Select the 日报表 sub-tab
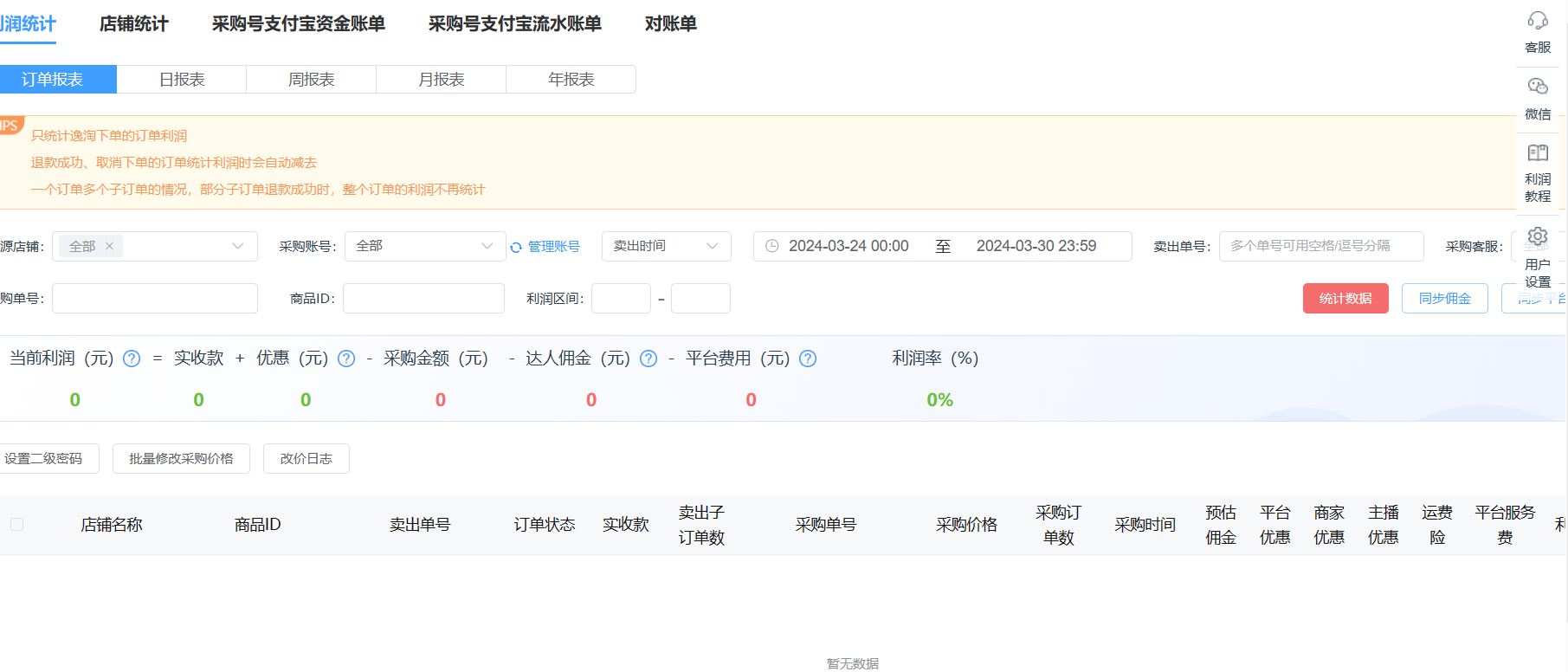The width and height of the screenshot is (1568, 672). (182, 79)
